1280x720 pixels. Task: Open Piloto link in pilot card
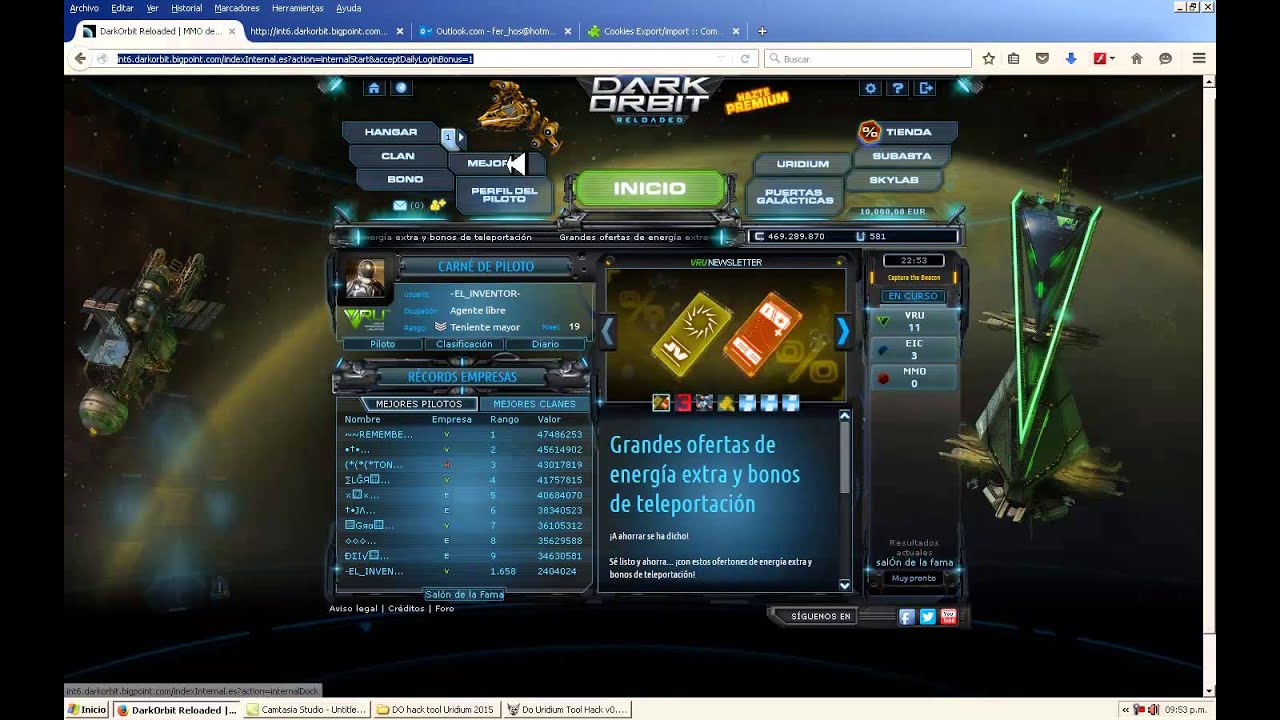[383, 344]
